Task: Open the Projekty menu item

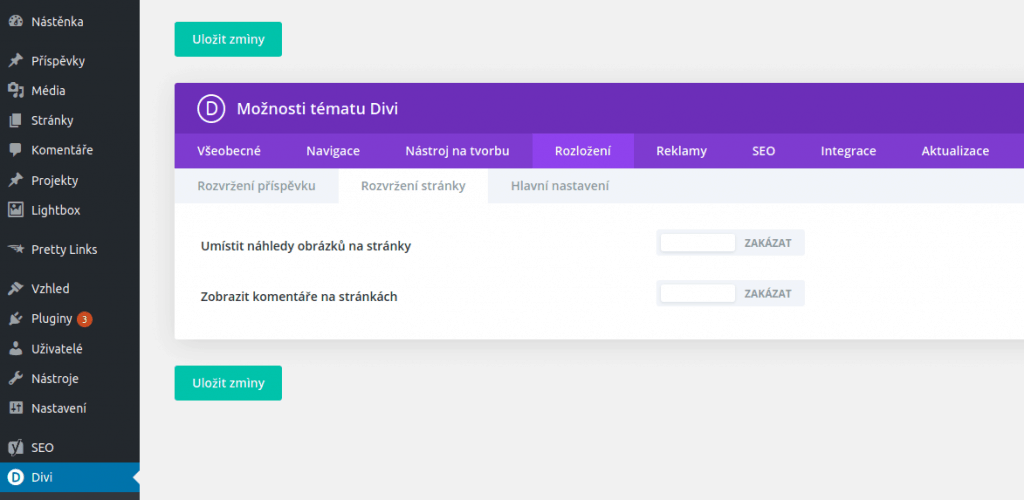Action: pos(70,180)
